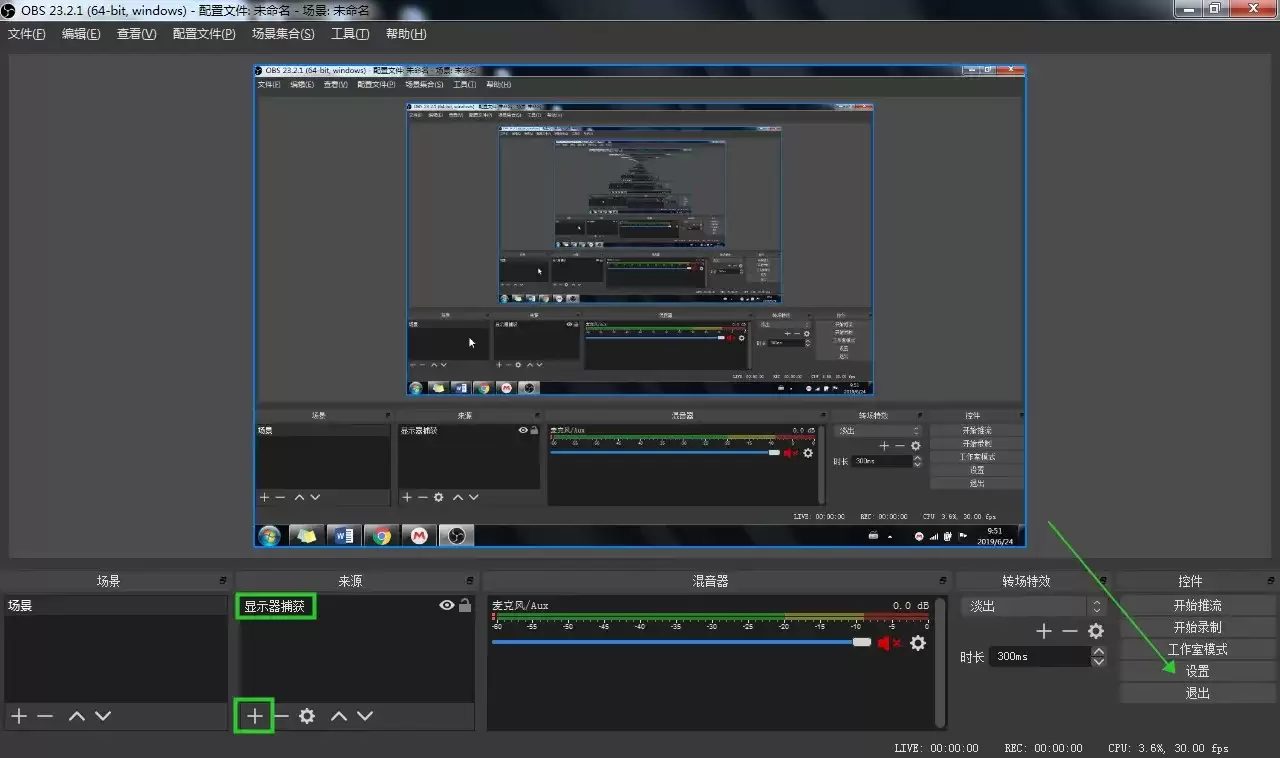
Task: Add a new source with plus icon
Action: (255, 716)
